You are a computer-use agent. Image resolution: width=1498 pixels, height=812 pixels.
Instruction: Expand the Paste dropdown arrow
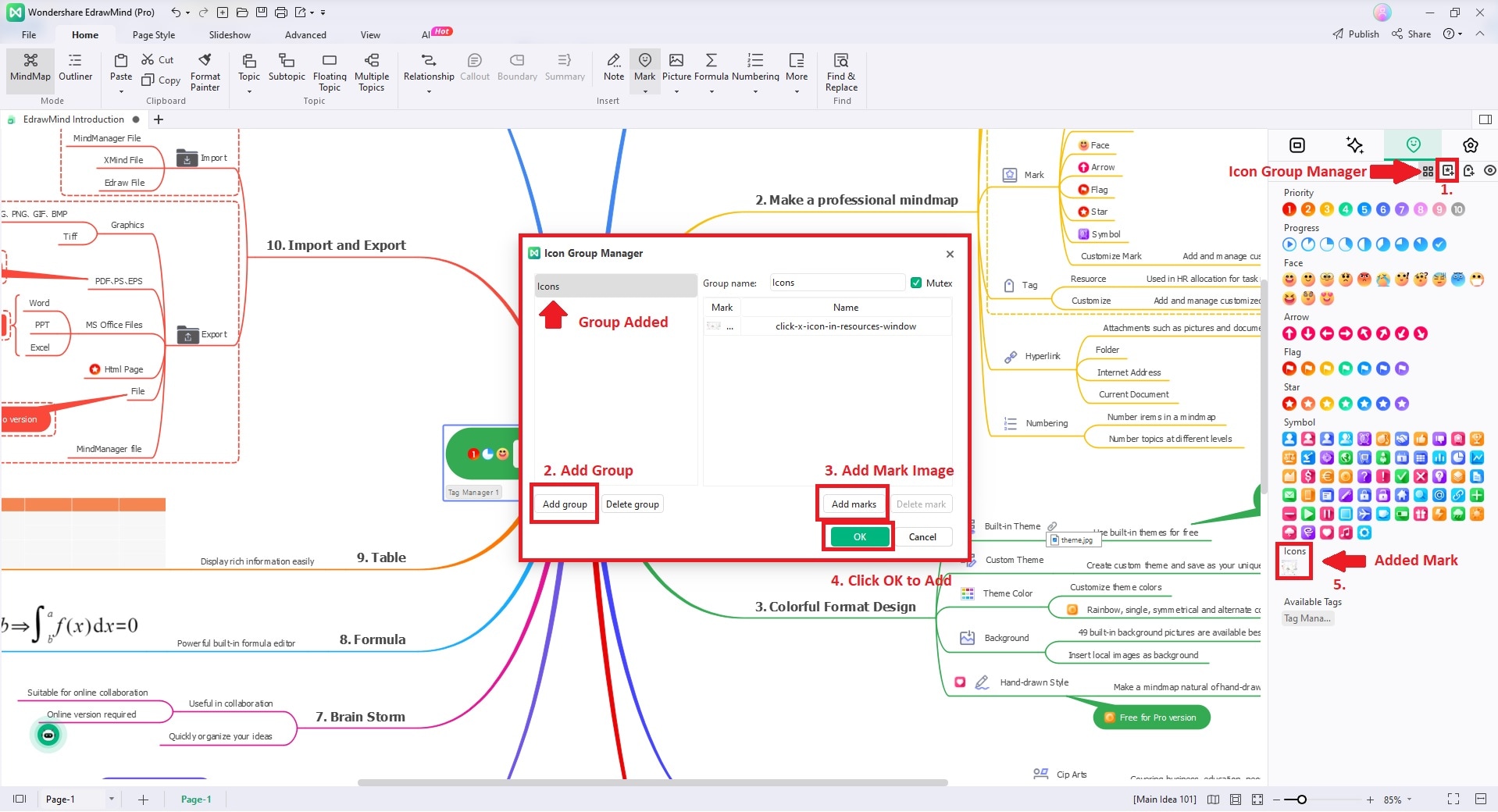pos(121,91)
